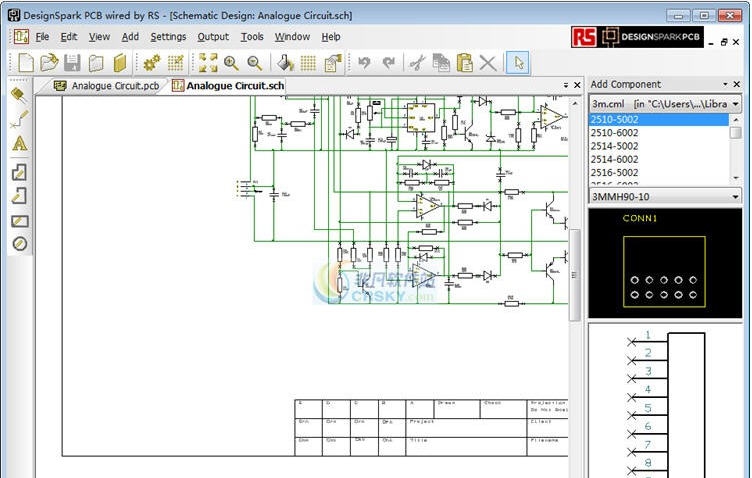This screenshot has height=478, width=752.
Task: Restore the inner document window
Action: point(724,42)
